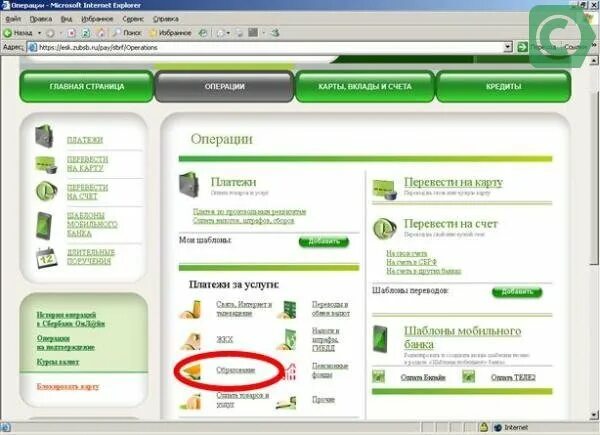
Task: Click the Оплата Билайн template icon
Action: tap(378, 377)
